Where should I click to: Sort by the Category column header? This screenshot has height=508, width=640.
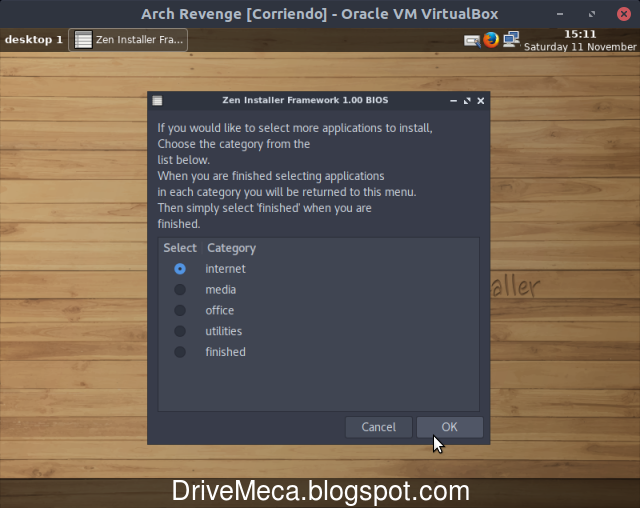click(231, 248)
